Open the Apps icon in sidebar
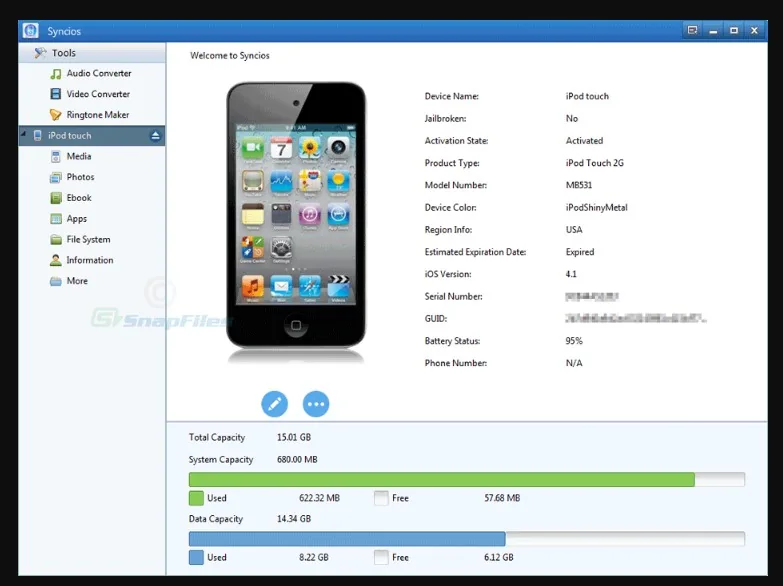The height and width of the screenshot is (586, 783). click(56, 219)
